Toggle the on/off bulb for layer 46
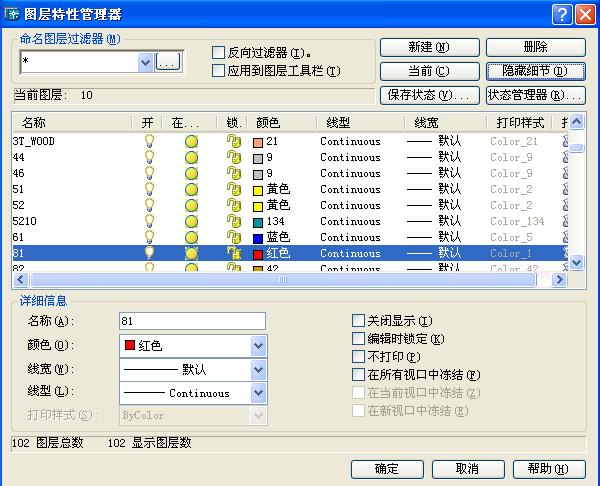Viewport: 600px width, 486px height. (x=149, y=173)
